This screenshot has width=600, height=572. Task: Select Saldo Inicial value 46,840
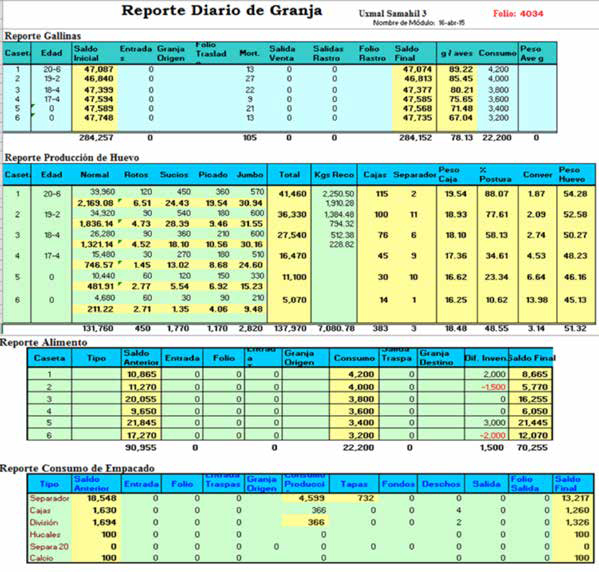point(99,79)
